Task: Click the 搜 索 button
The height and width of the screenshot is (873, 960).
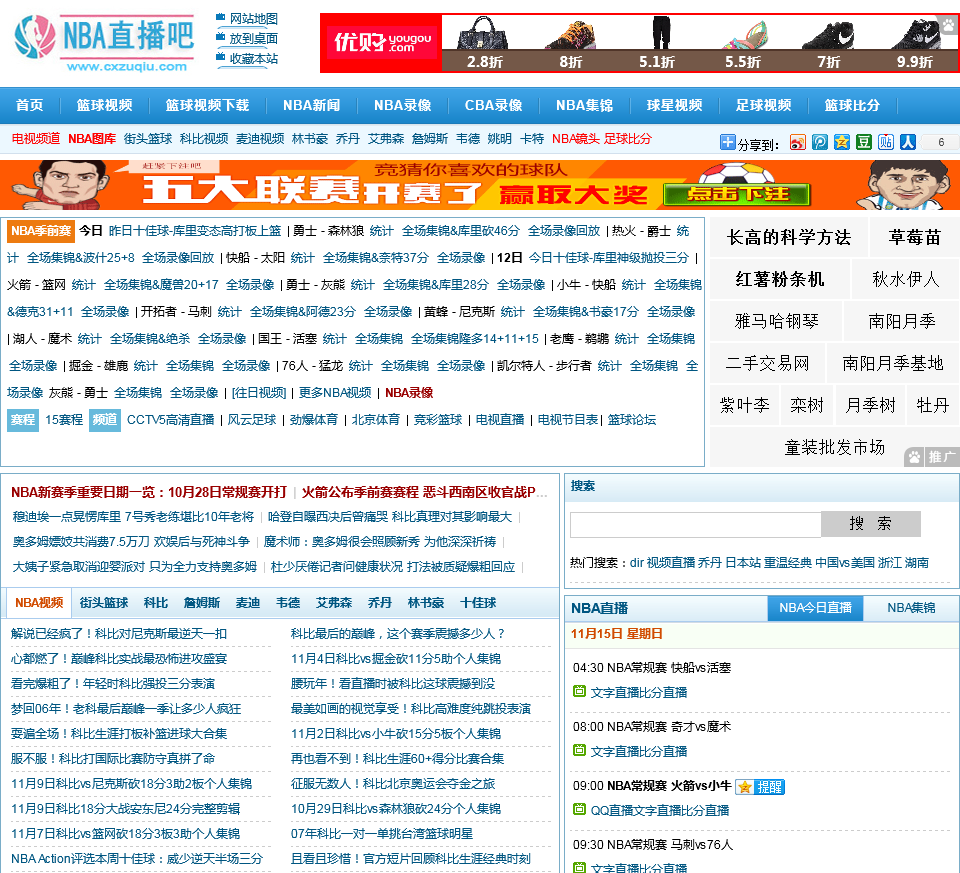Action: (x=871, y=524)
